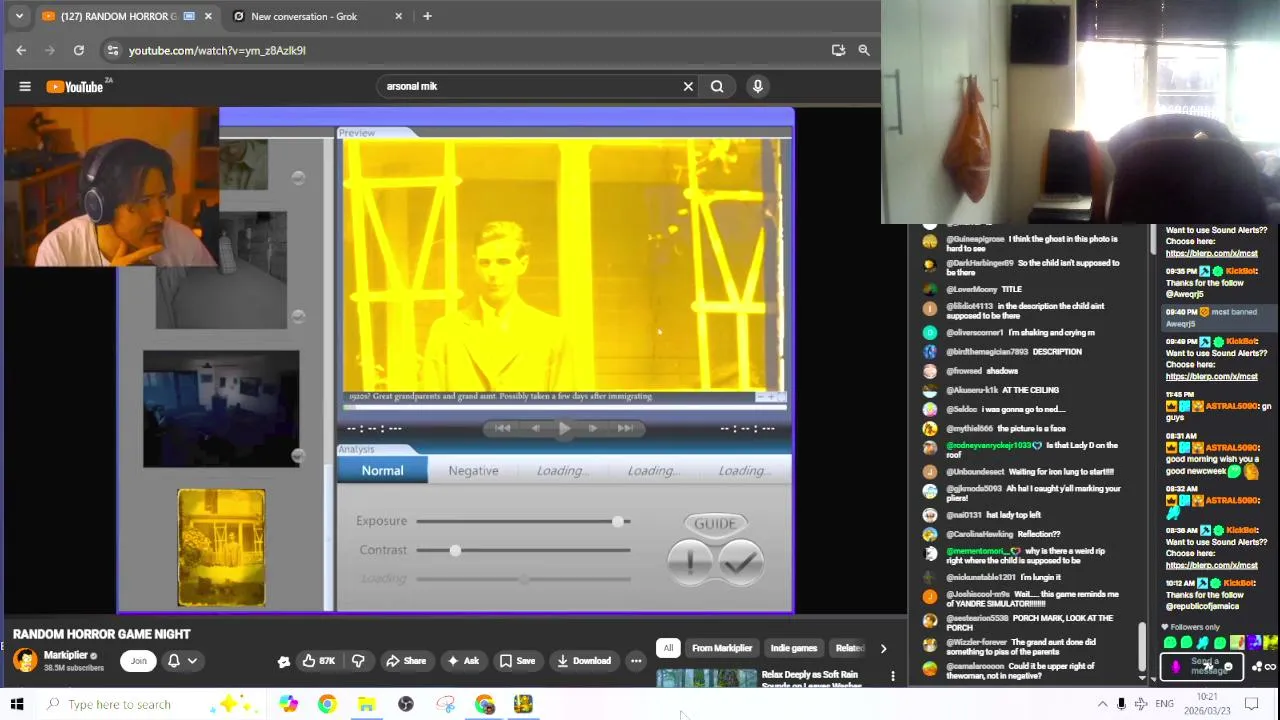The width and height of the screenshot is (1280, 720).
Task: Open the more actions ellipsis menu
Action: point(636,660)
